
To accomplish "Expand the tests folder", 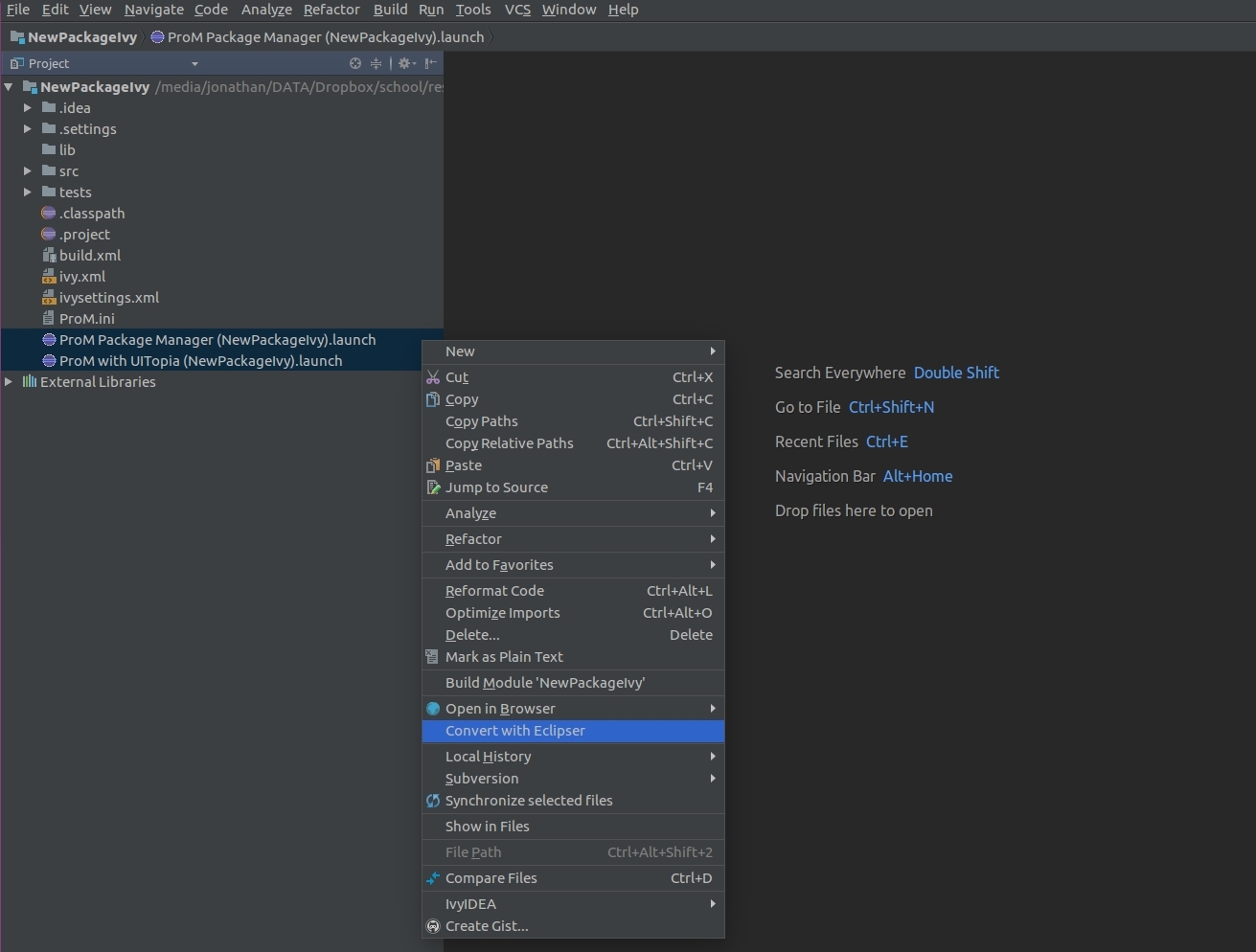I will (28, 192).
